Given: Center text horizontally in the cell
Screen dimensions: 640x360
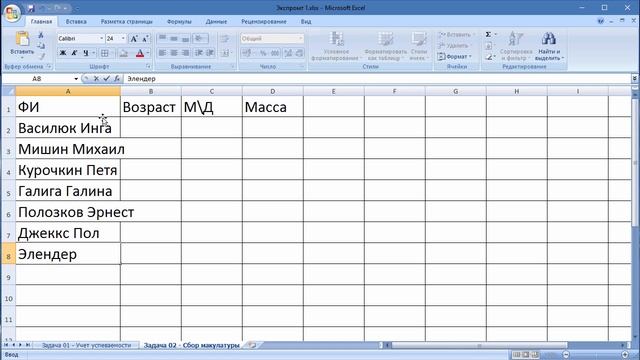Looking at the screenshot, I should (174, 53).
